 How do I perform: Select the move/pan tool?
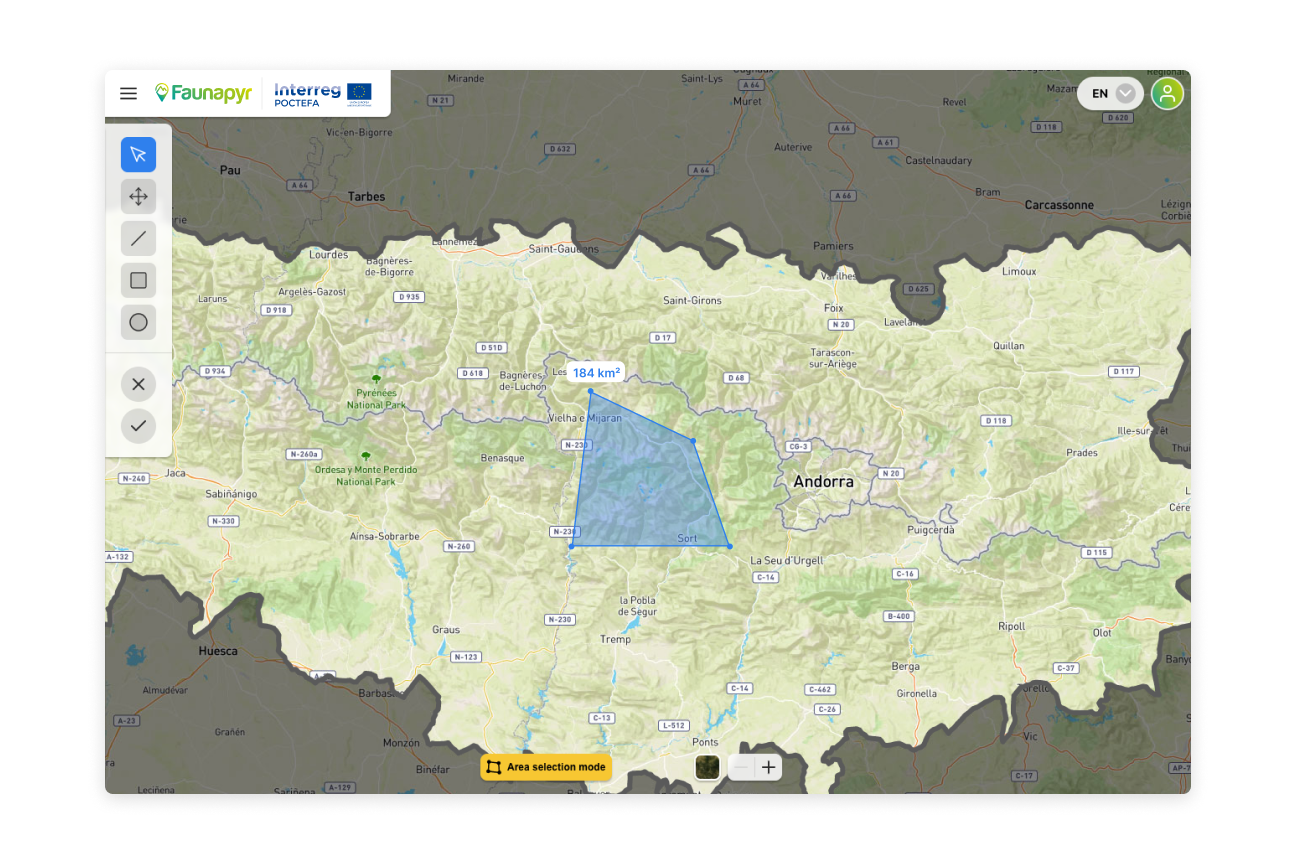click(138, 196)
